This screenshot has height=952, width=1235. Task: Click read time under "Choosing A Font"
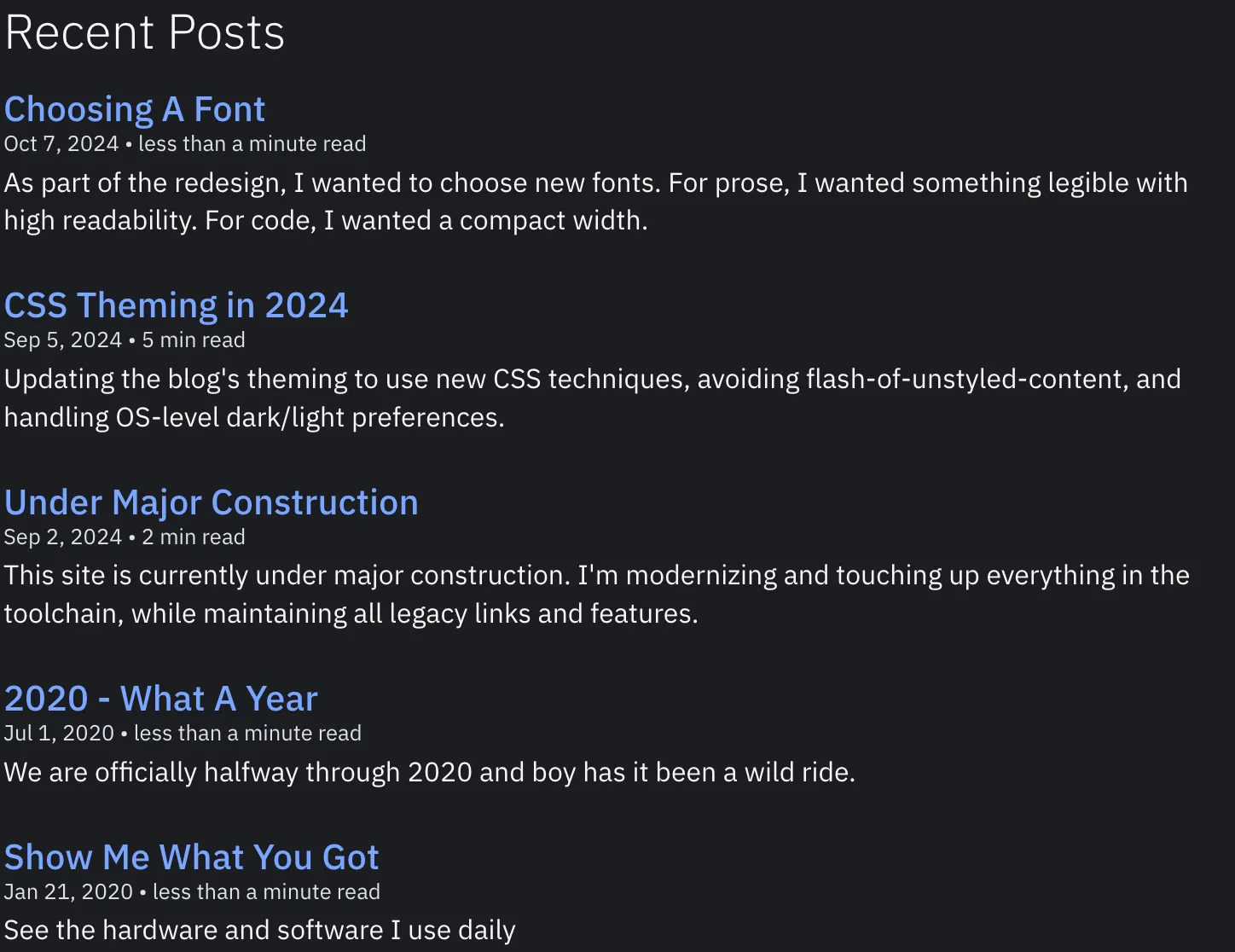point(252,144)
